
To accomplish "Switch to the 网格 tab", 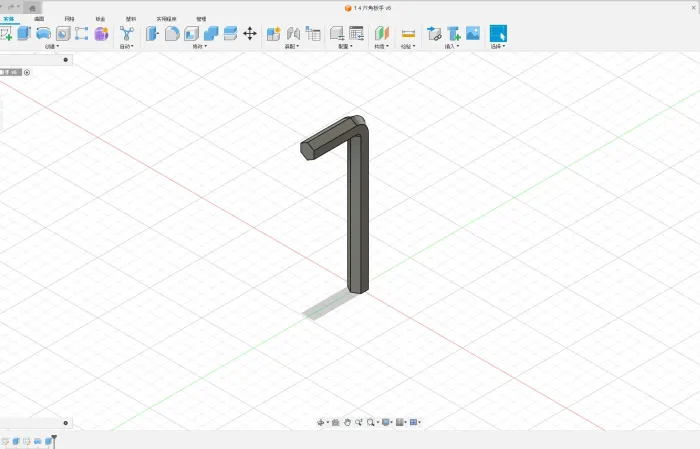I will 69,19.
